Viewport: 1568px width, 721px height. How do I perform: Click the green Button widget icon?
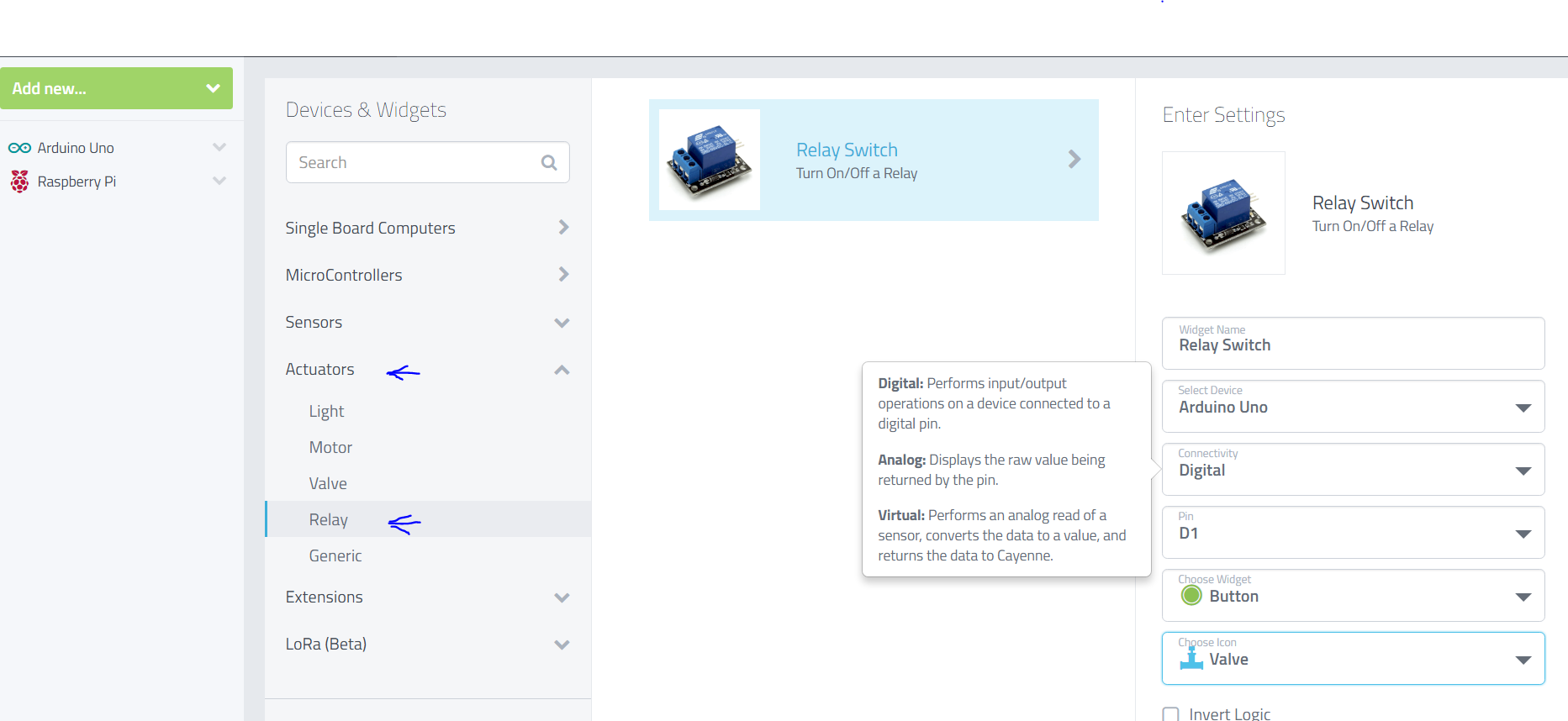click(1191, 596)
